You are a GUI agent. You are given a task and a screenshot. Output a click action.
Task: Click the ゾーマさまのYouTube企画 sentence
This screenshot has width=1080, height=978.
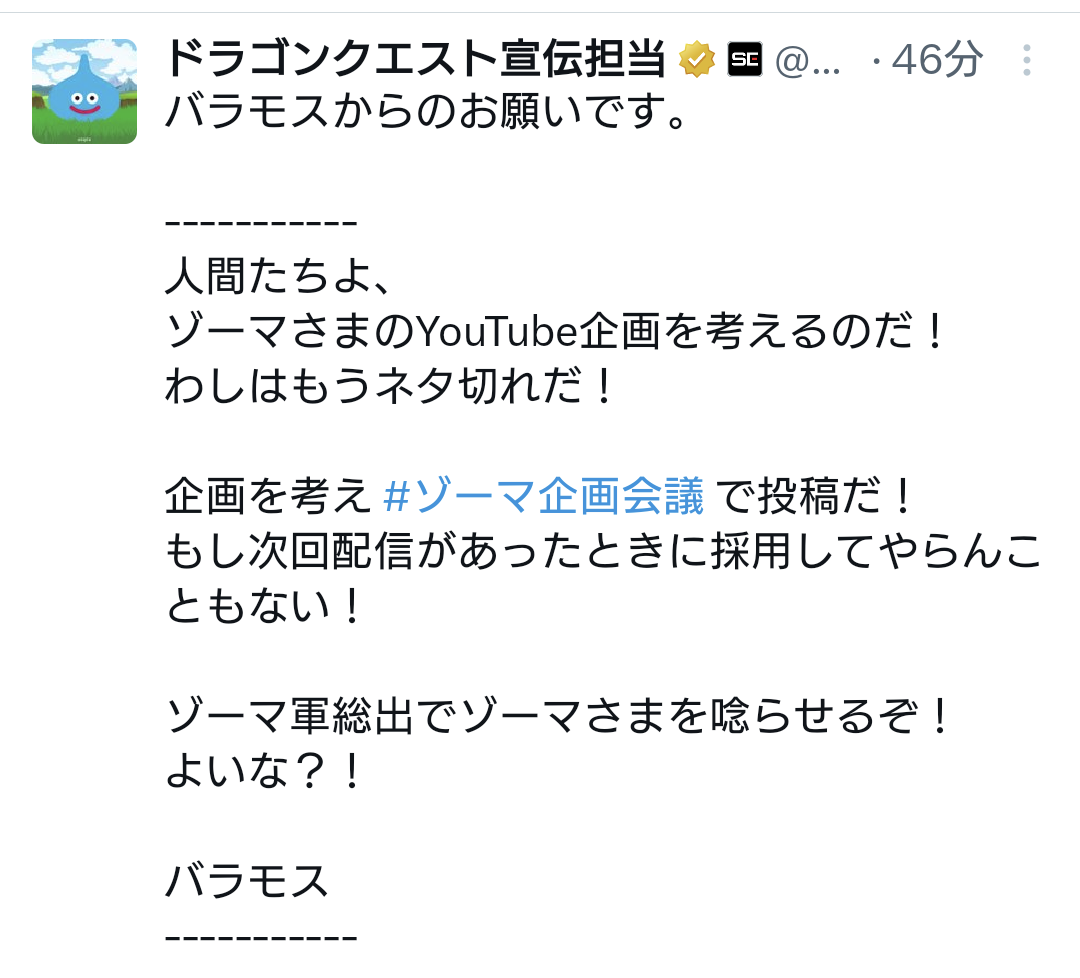pos(555,331)
